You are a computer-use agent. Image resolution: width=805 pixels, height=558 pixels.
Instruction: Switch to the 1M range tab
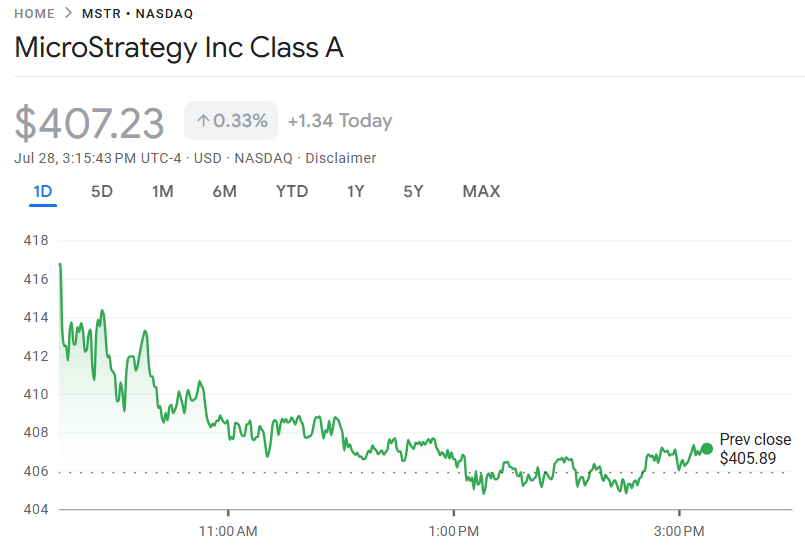(x=163, y=191)
